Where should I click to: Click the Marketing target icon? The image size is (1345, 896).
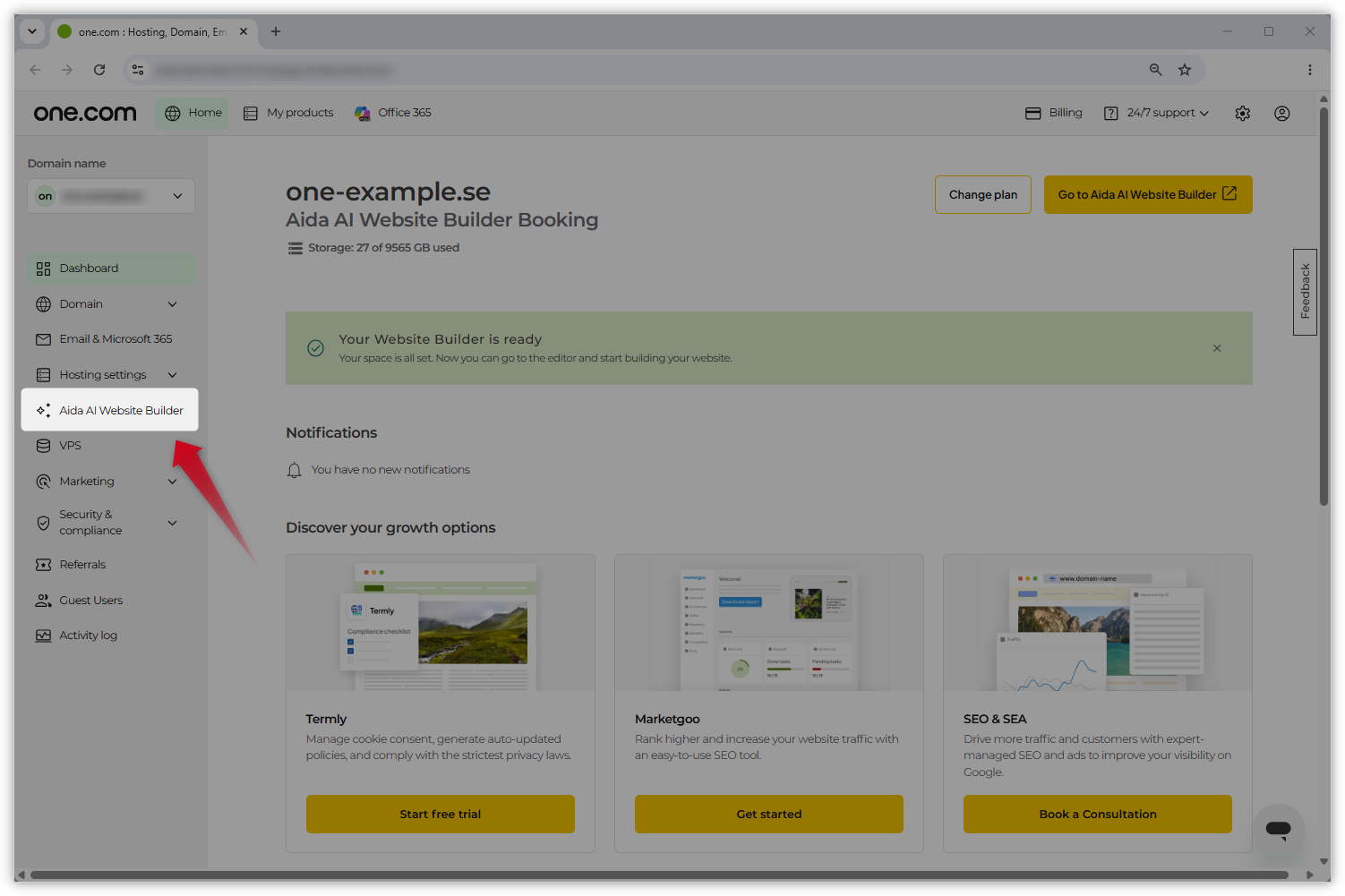43,482
